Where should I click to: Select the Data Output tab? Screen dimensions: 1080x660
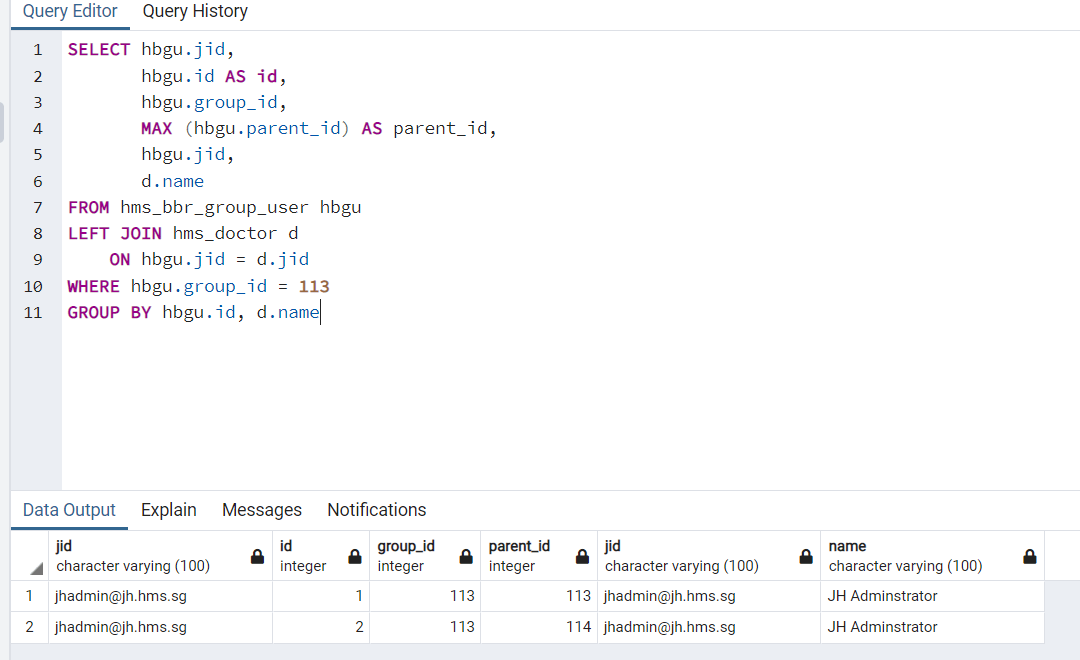point(68,510)
